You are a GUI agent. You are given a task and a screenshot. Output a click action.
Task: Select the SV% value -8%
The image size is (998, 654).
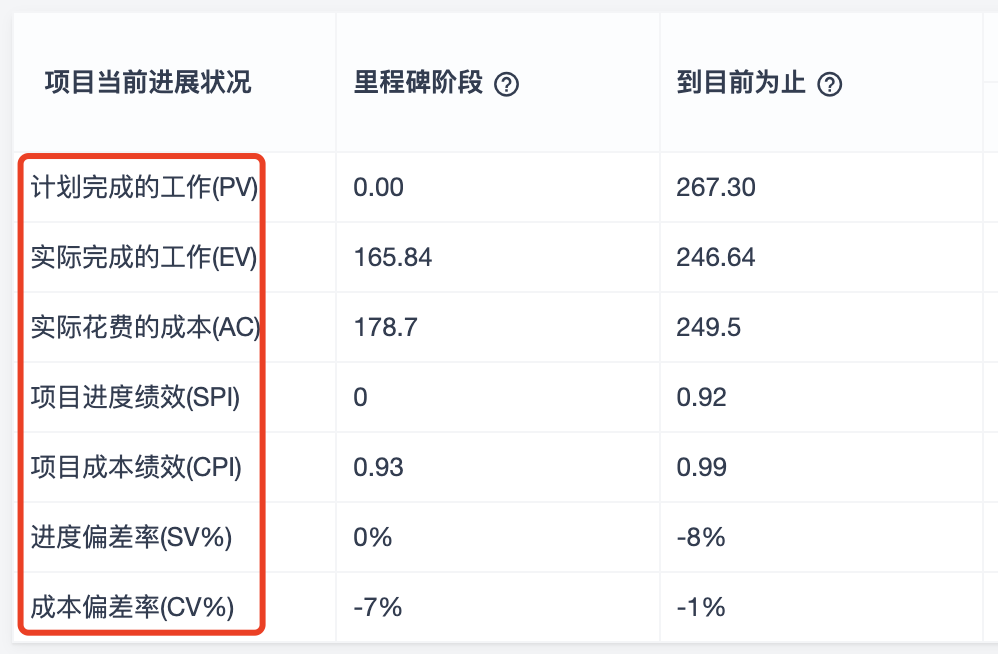701,537
